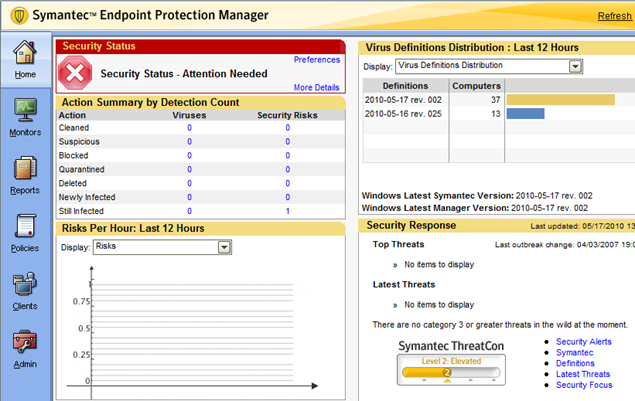Click Quarantined viruses count
The image size is (635, 401).
coord(189,169)
